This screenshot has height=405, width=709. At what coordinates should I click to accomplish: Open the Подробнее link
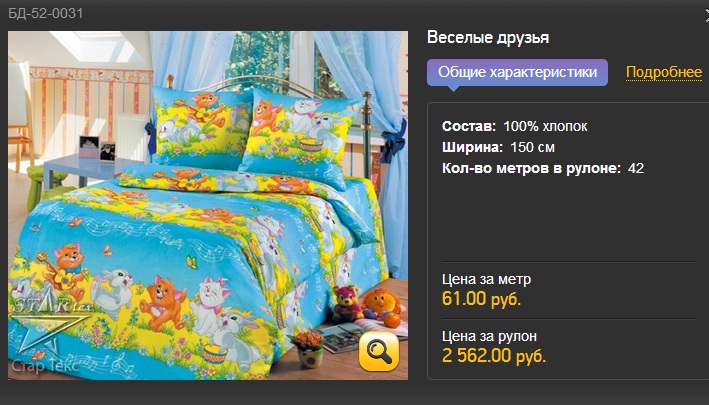pos(663,72)
